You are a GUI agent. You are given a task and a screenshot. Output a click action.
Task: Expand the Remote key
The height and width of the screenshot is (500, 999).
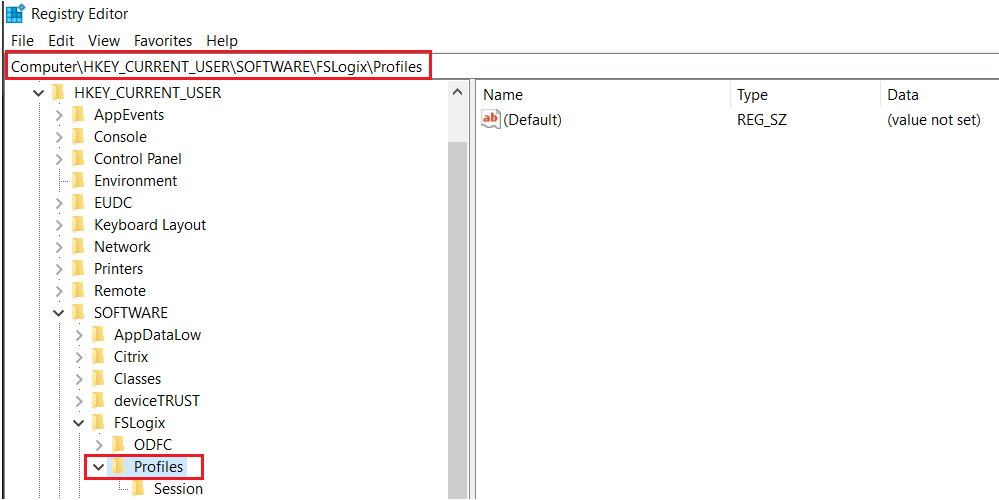(59, 291)
